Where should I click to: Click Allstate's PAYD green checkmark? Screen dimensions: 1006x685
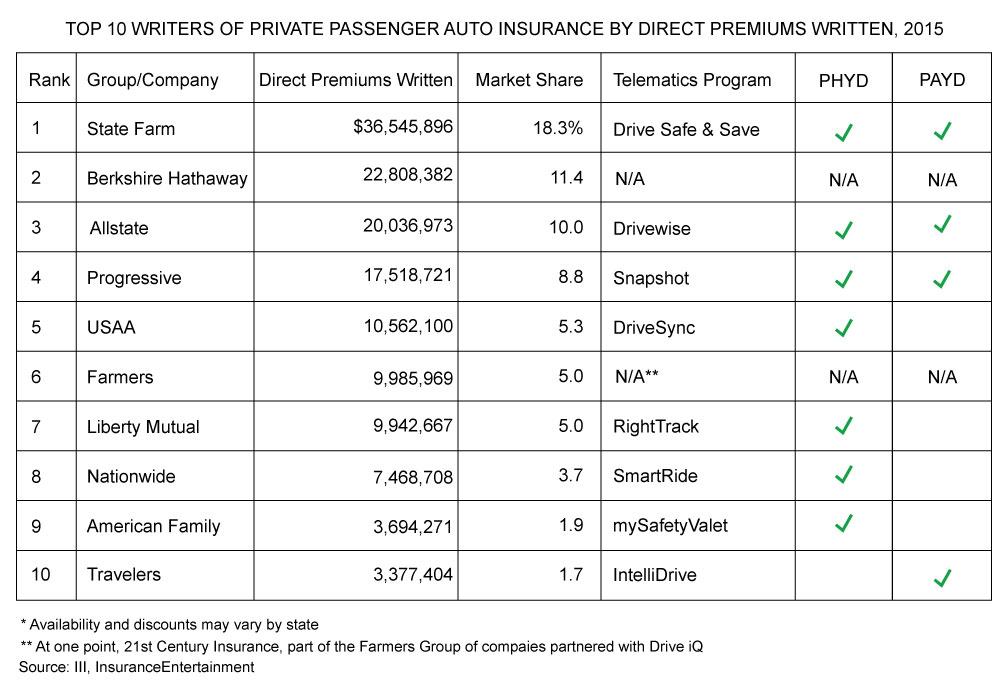coord(940,224)
